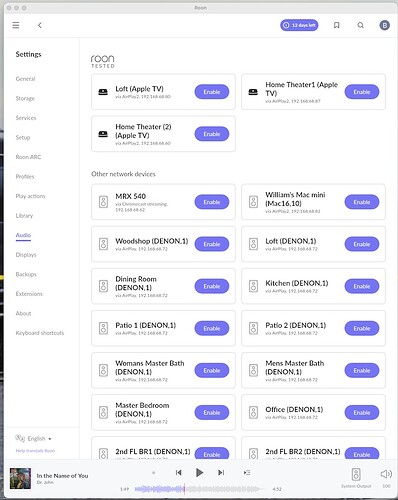Enable Patio 1 (DENON,1)

[x=212, y=328]
